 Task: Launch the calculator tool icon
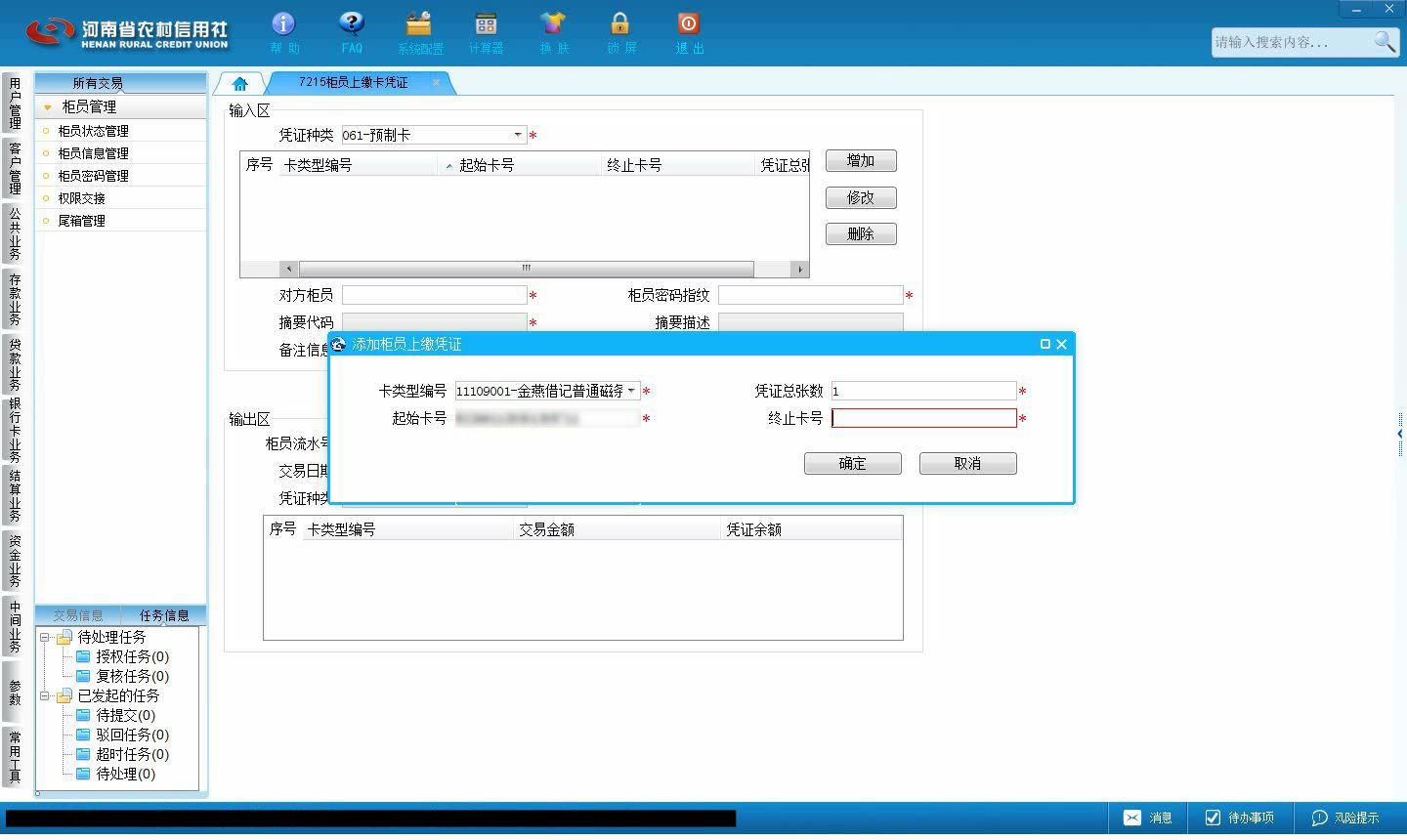click(486, 32)
